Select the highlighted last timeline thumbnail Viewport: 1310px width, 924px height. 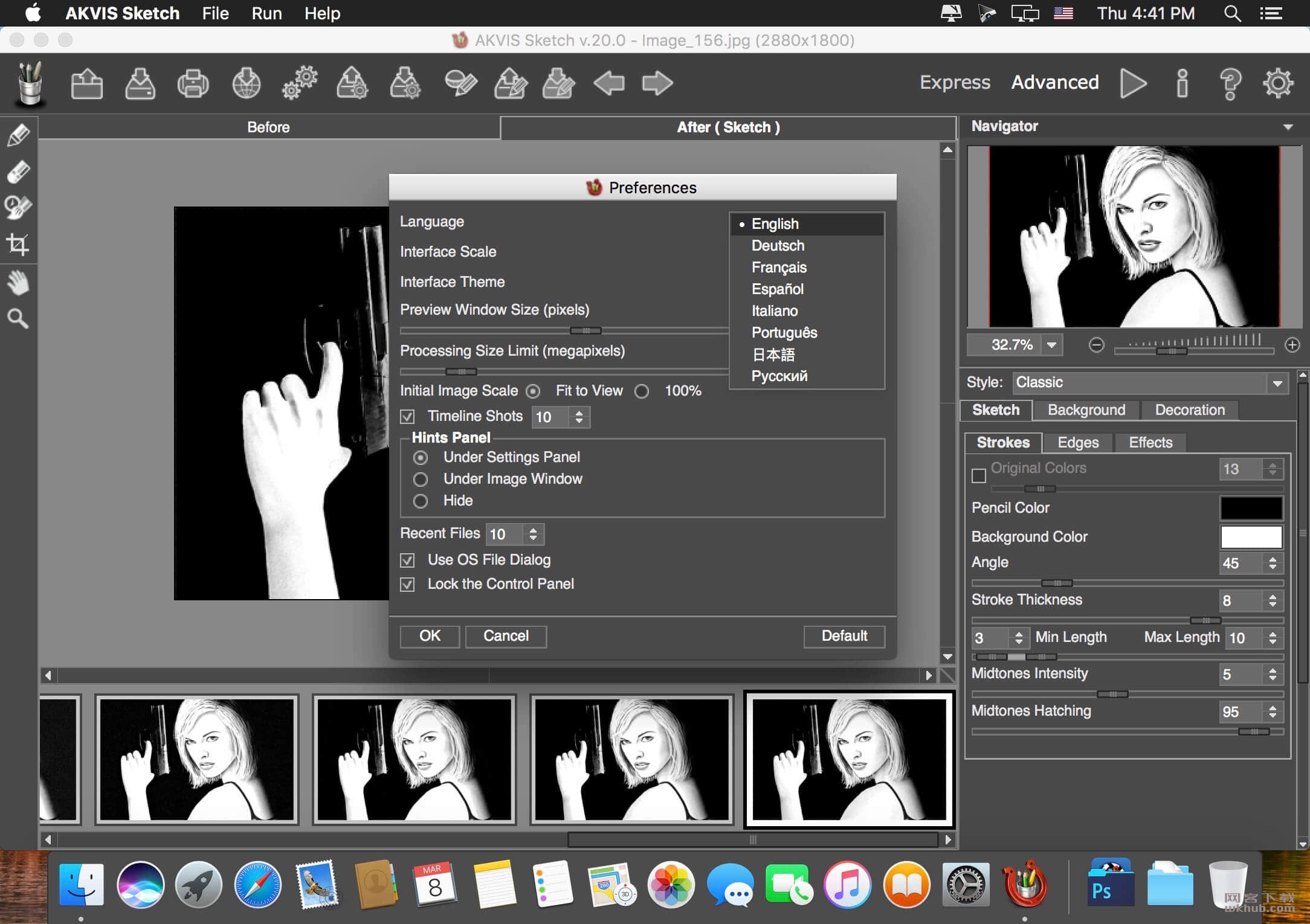849,760
